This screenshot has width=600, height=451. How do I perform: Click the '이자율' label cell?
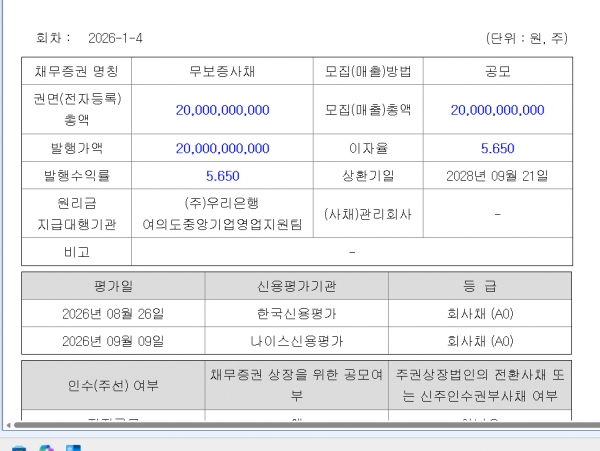(x=368, y=148)
